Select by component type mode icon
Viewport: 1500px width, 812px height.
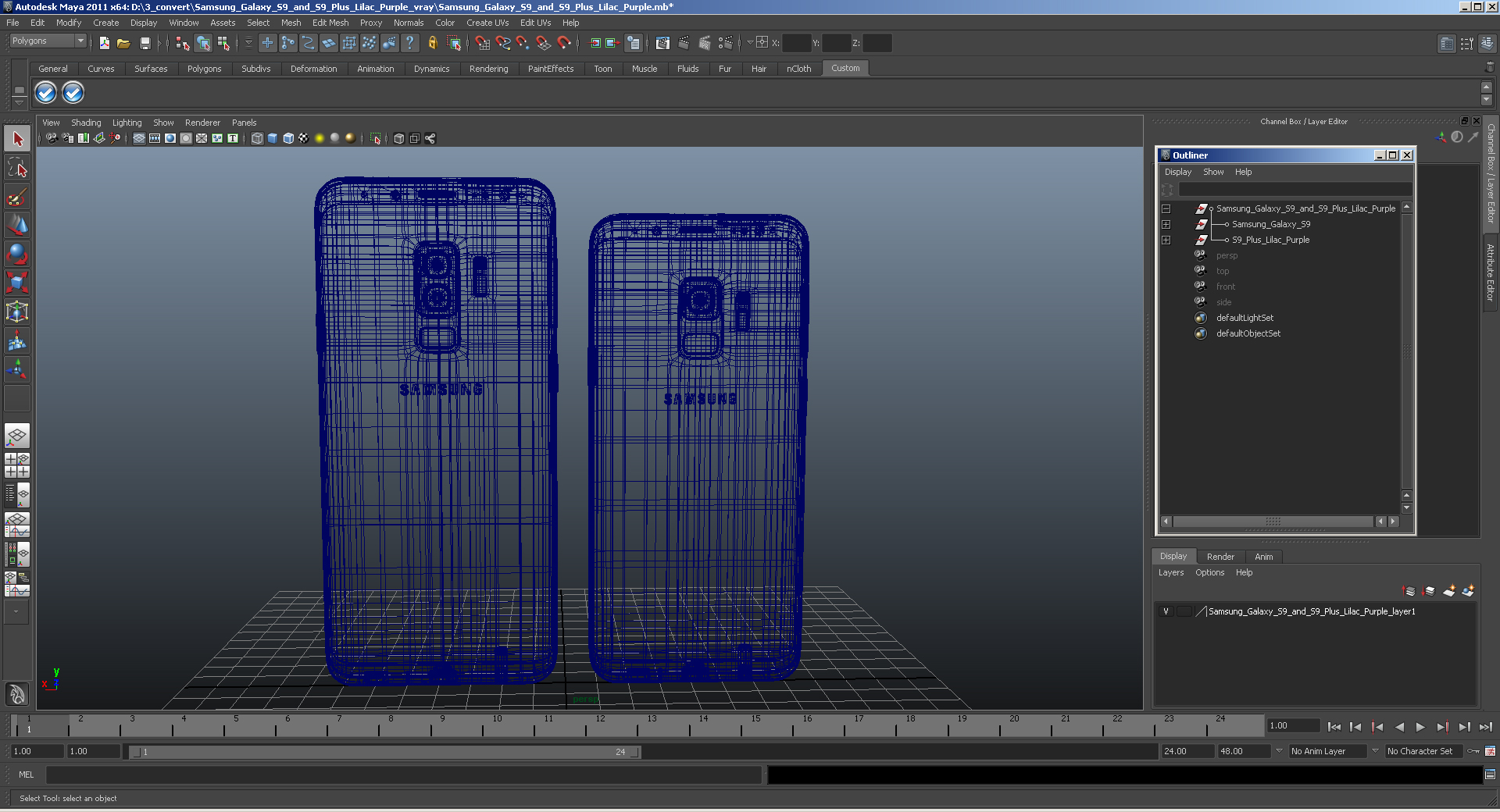pyautogui.click(x=223, y=43)
